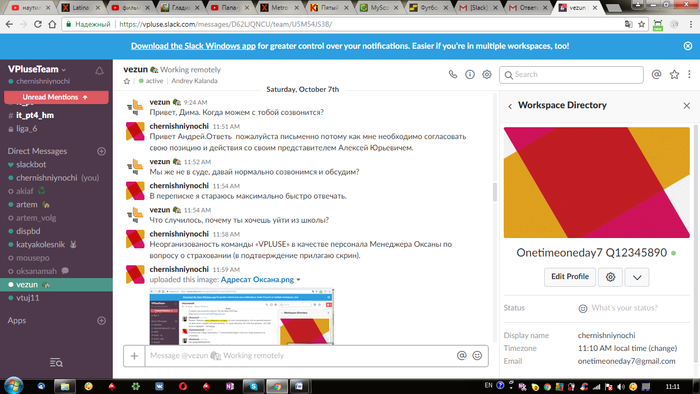The height and width of the screenshot is (394, 700).
Task: Open Download the Slack Windows app link
Action: point(193,46)
